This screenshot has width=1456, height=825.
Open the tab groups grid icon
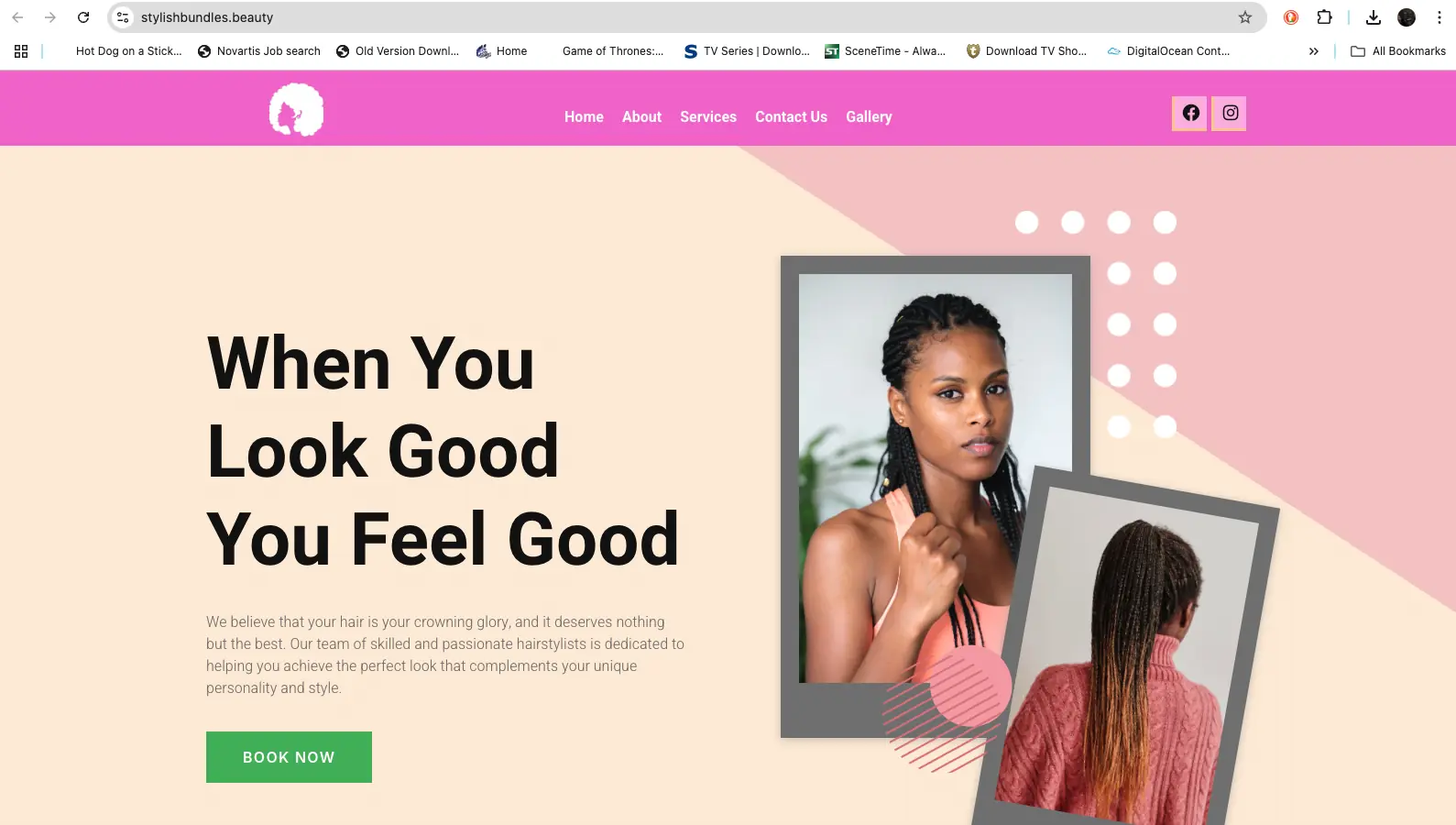[21, 51]
